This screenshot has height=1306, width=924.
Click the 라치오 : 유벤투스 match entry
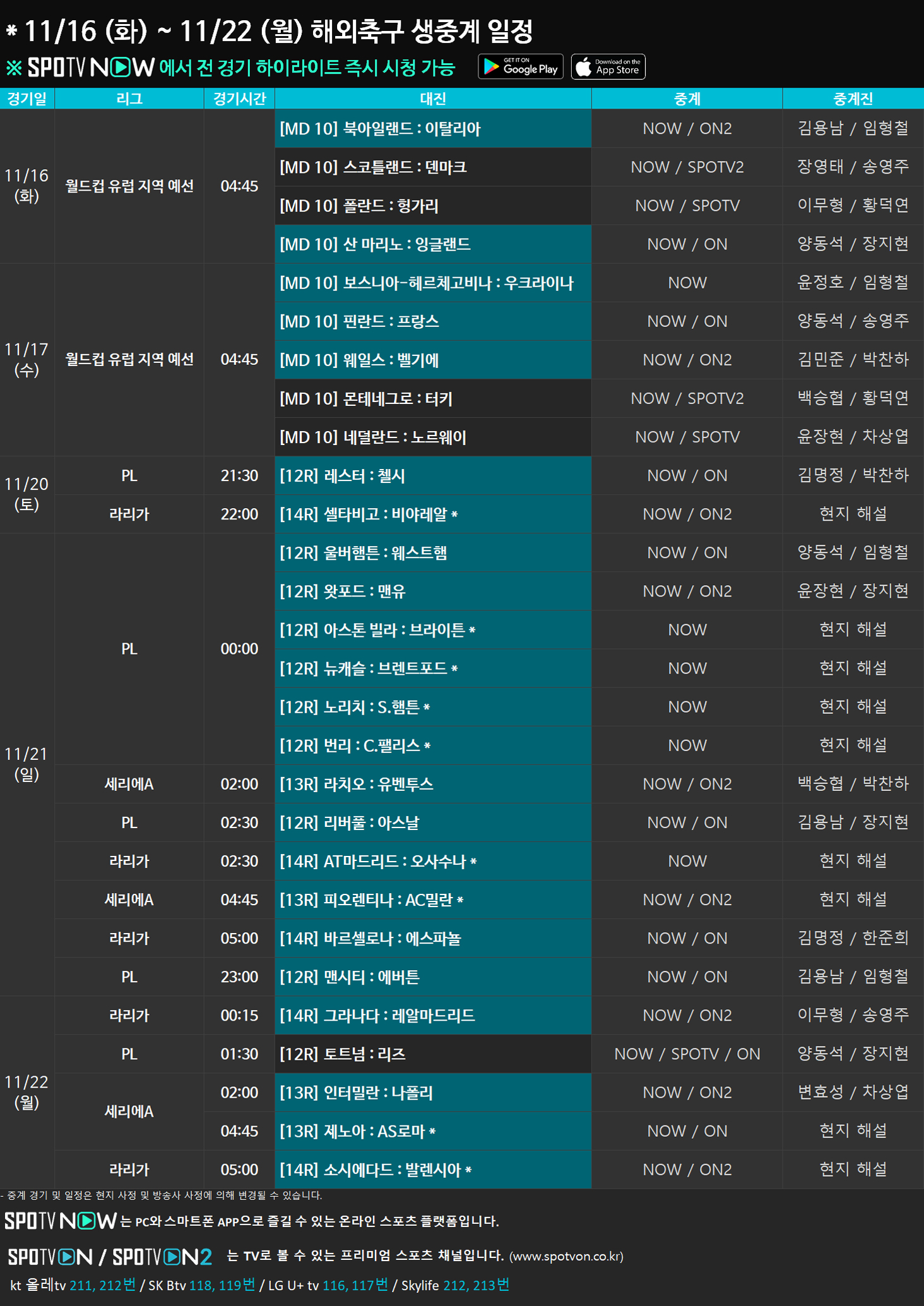pos(433,784)
